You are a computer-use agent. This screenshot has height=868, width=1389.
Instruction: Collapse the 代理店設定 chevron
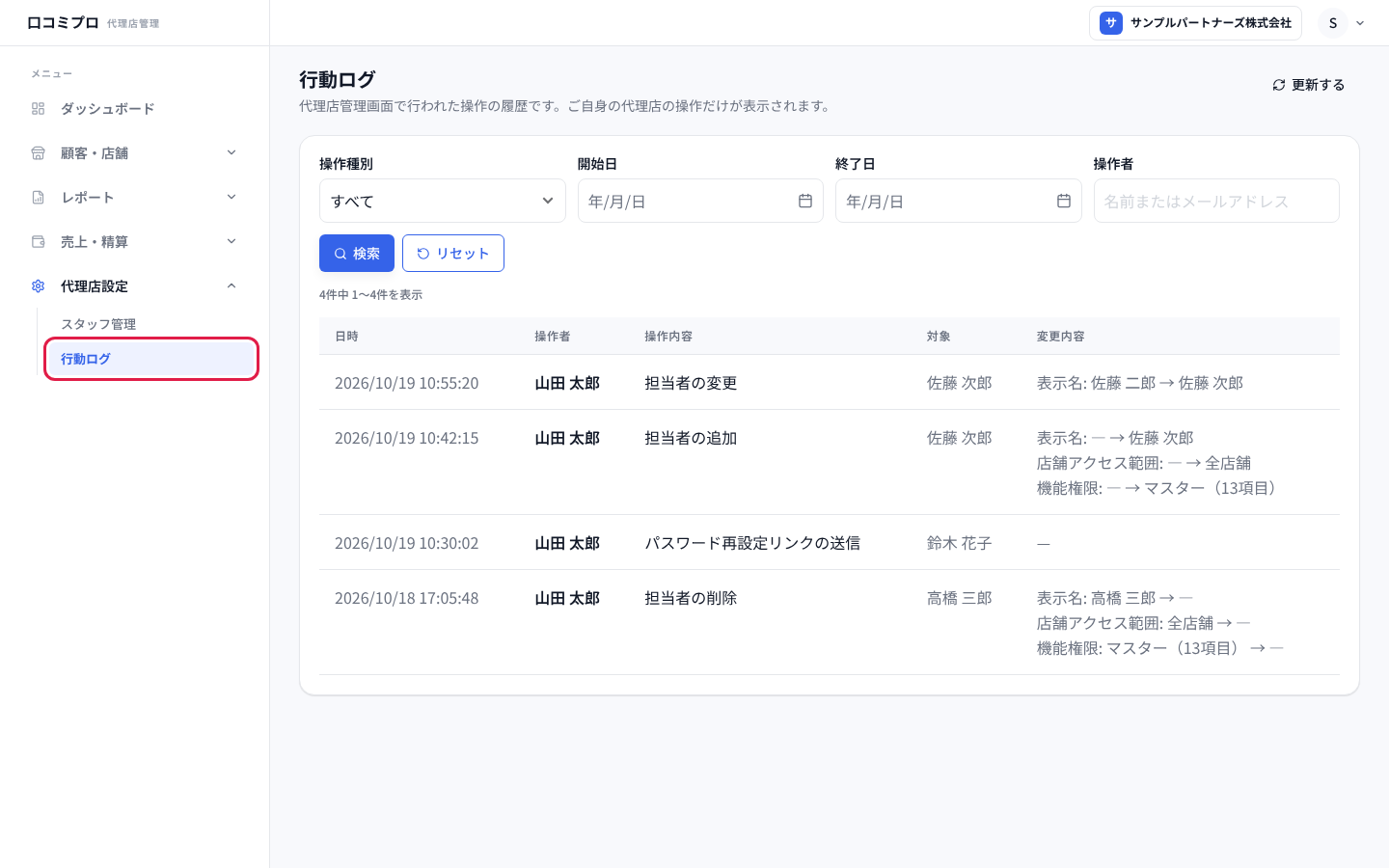(x=231, y=285)
